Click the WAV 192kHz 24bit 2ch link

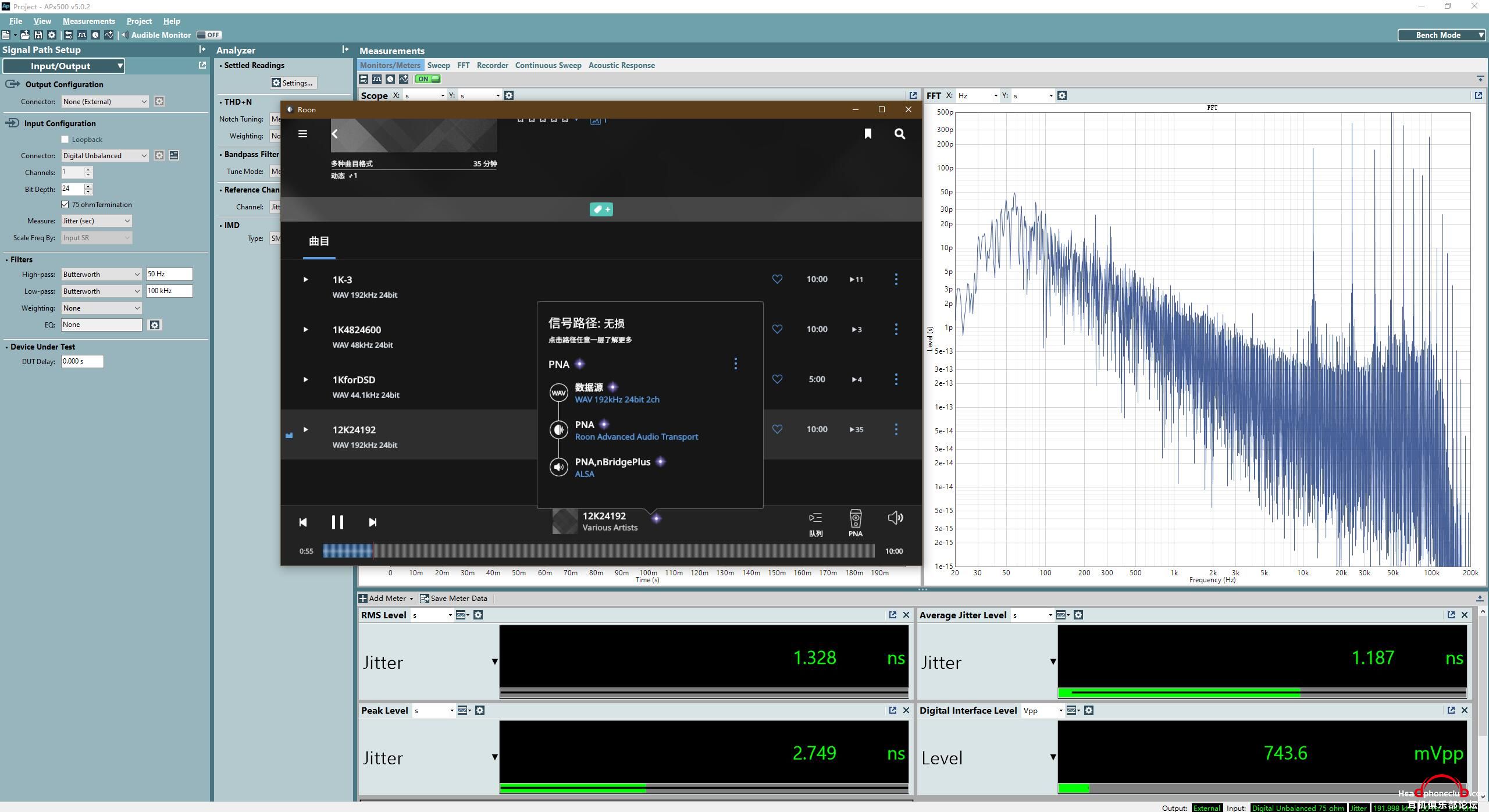pyautogui.click(x=617, y=400)
